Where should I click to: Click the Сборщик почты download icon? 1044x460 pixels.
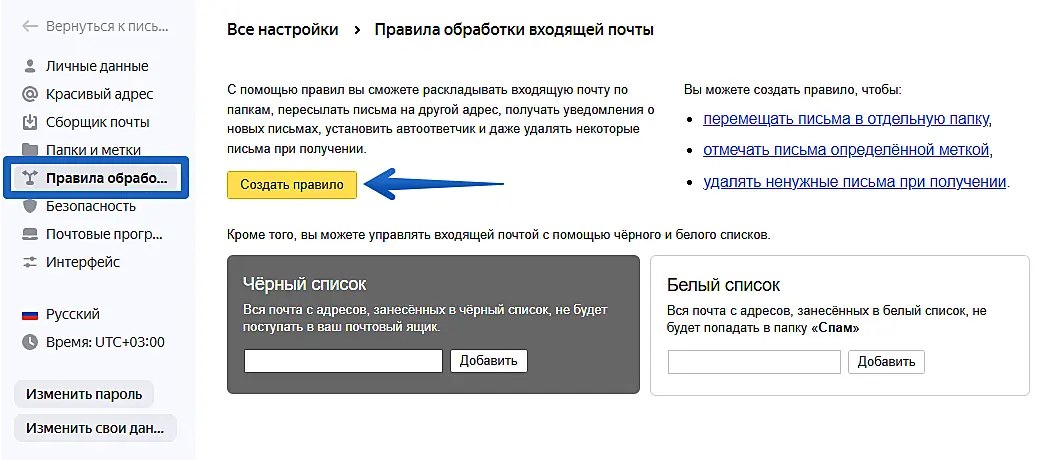click(x=29, y=122)
